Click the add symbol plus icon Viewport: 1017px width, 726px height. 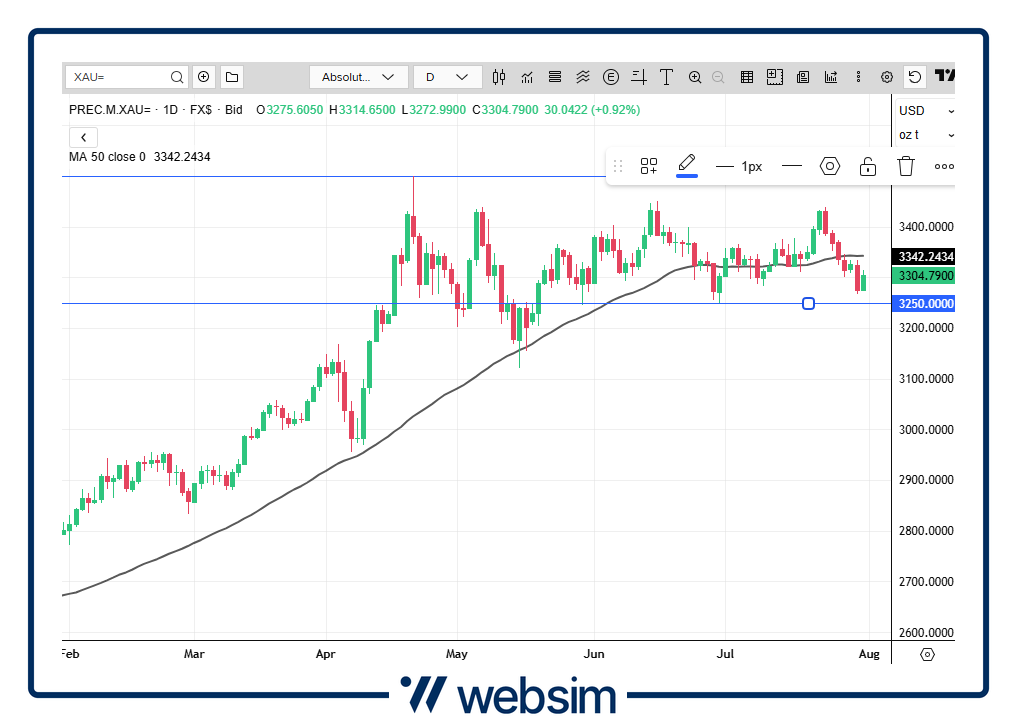coord(204,77)
